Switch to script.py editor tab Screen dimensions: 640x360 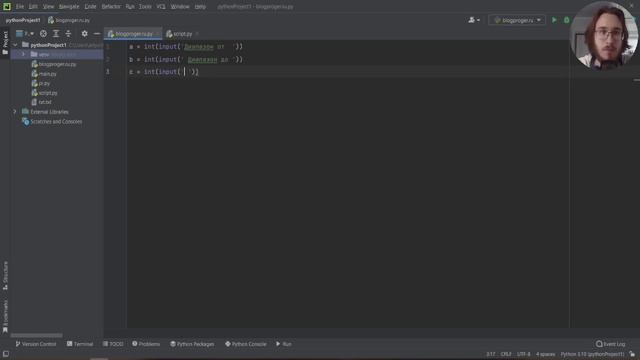[179, 34]
